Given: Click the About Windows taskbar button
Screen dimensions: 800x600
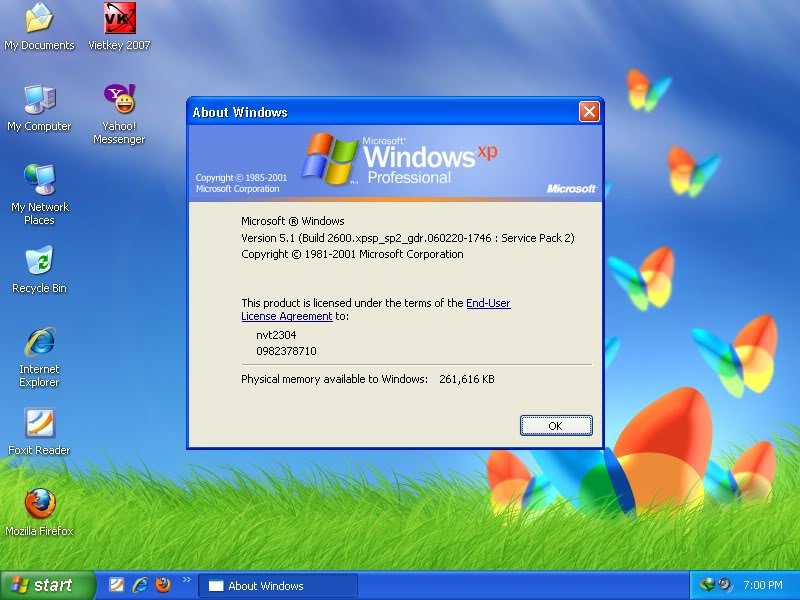Looking at the screenshot, I should [278, 586].
